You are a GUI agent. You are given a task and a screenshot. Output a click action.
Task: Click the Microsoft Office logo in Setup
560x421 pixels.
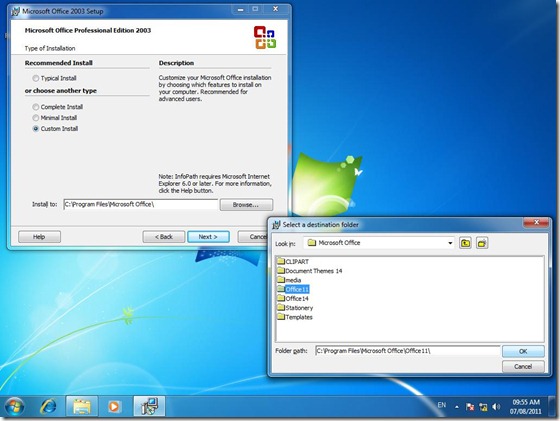pyautogui.click(x=265, y=37)
